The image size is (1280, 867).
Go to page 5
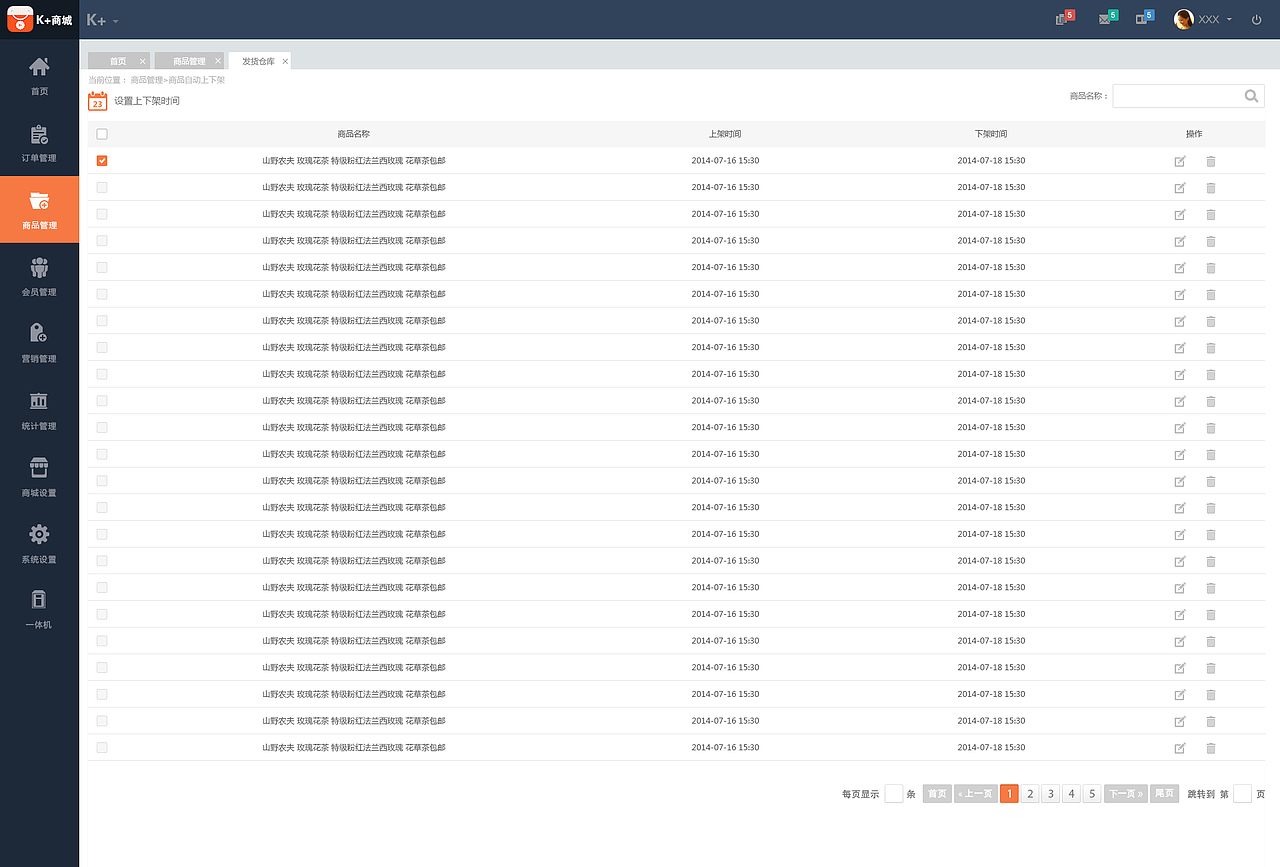[x=1092, y=794]
